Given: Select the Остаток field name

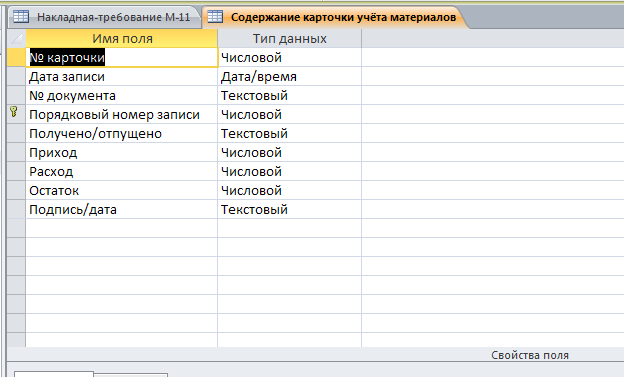Looking at the screenshot, I should coord(122,191).
